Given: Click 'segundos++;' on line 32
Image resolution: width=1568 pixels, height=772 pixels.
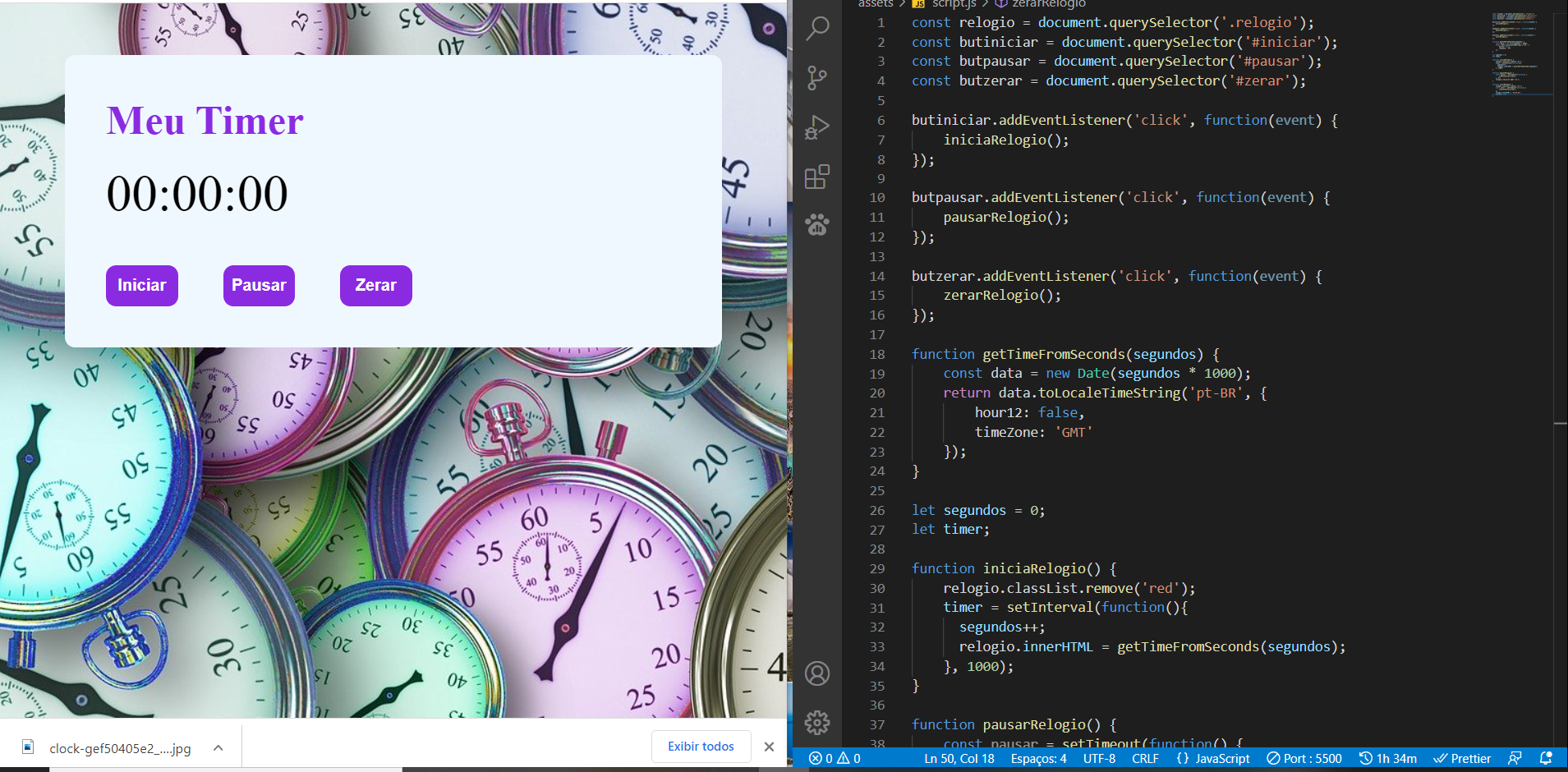Looking at the screenshot, I should point(1002,627).
